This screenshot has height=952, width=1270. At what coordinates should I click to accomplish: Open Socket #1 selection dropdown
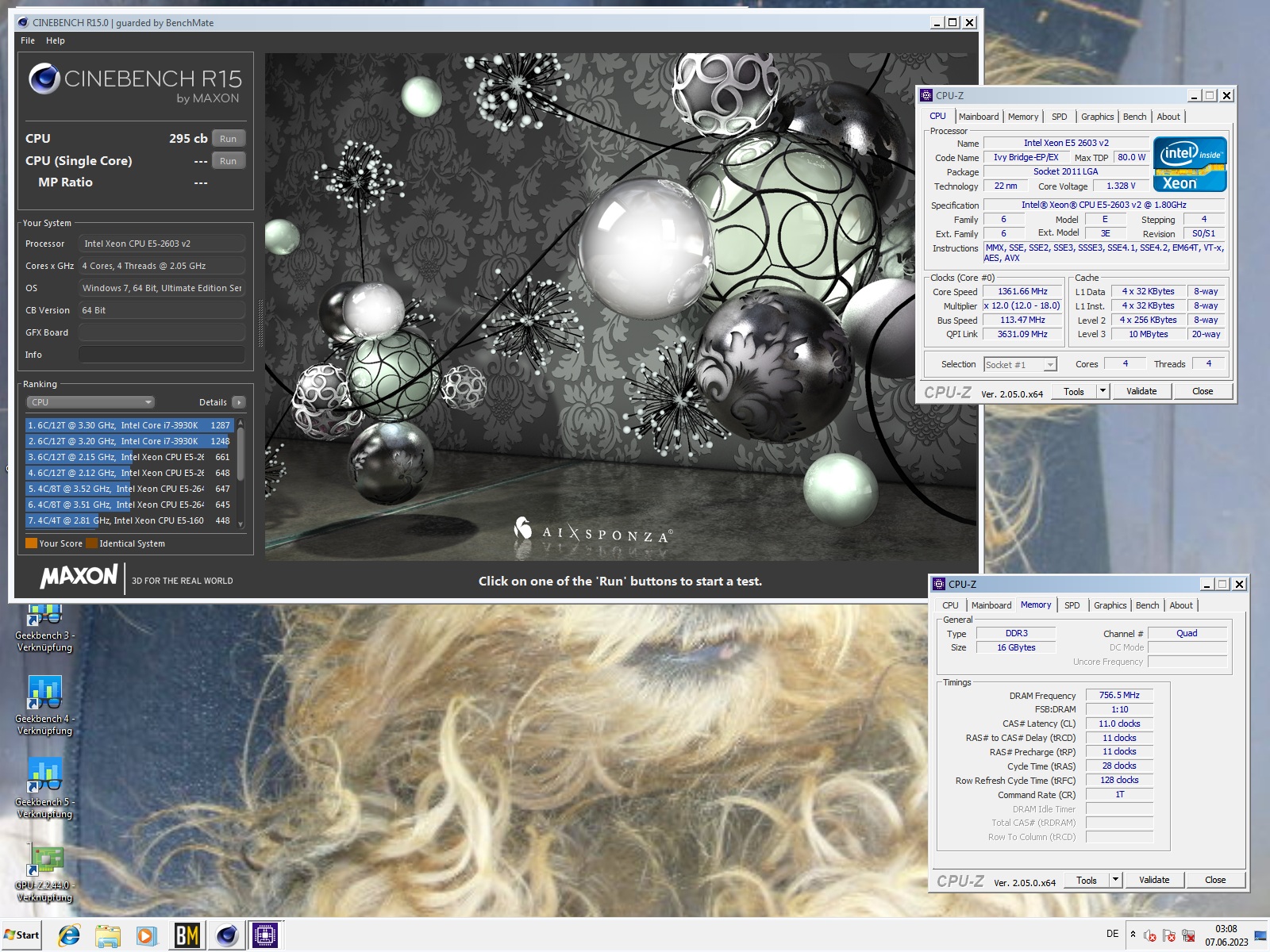click(1021, 365)
